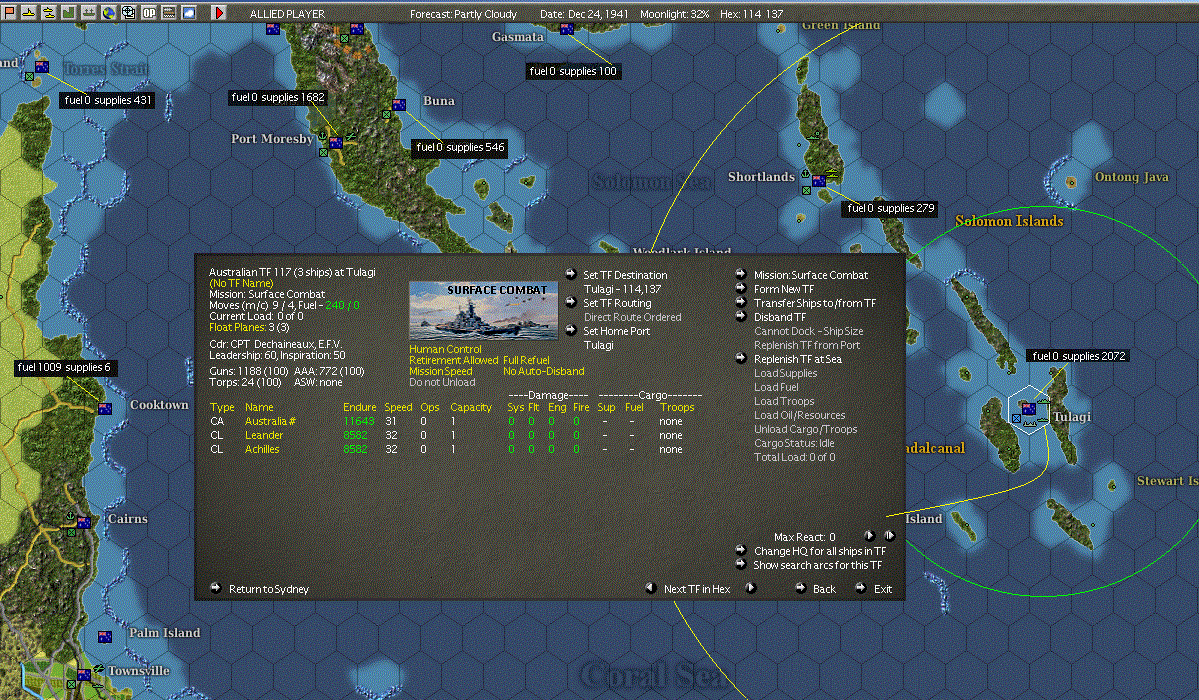Toggle Mission Speed setting
The height and width of the screenshot is (700, 1199).
coord(440,371)
